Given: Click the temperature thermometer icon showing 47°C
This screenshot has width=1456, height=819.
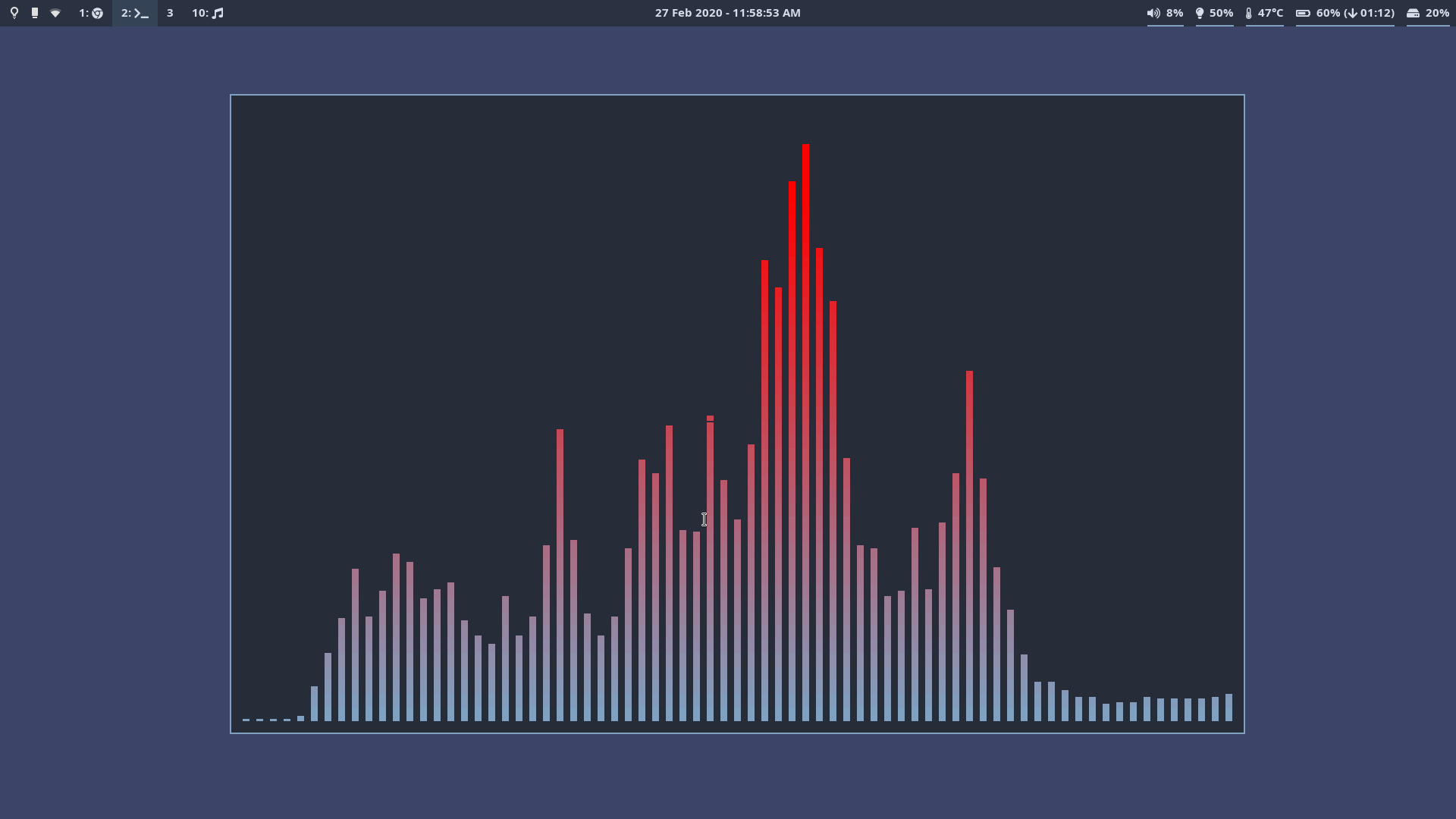Looking at the screenshot, I should click(1250, 13).
